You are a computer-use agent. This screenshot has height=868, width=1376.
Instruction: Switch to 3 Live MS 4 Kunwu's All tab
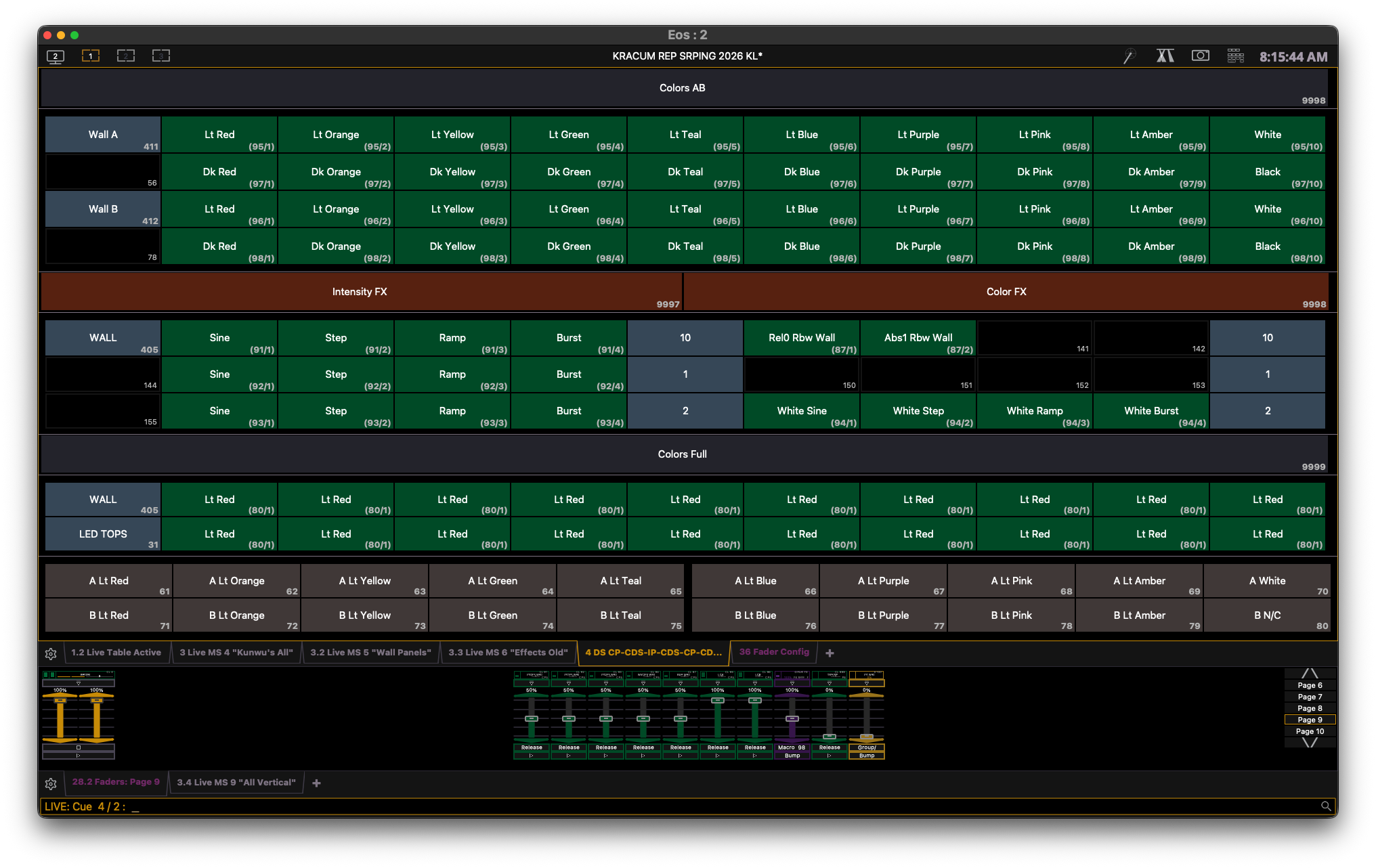(236, 653)
